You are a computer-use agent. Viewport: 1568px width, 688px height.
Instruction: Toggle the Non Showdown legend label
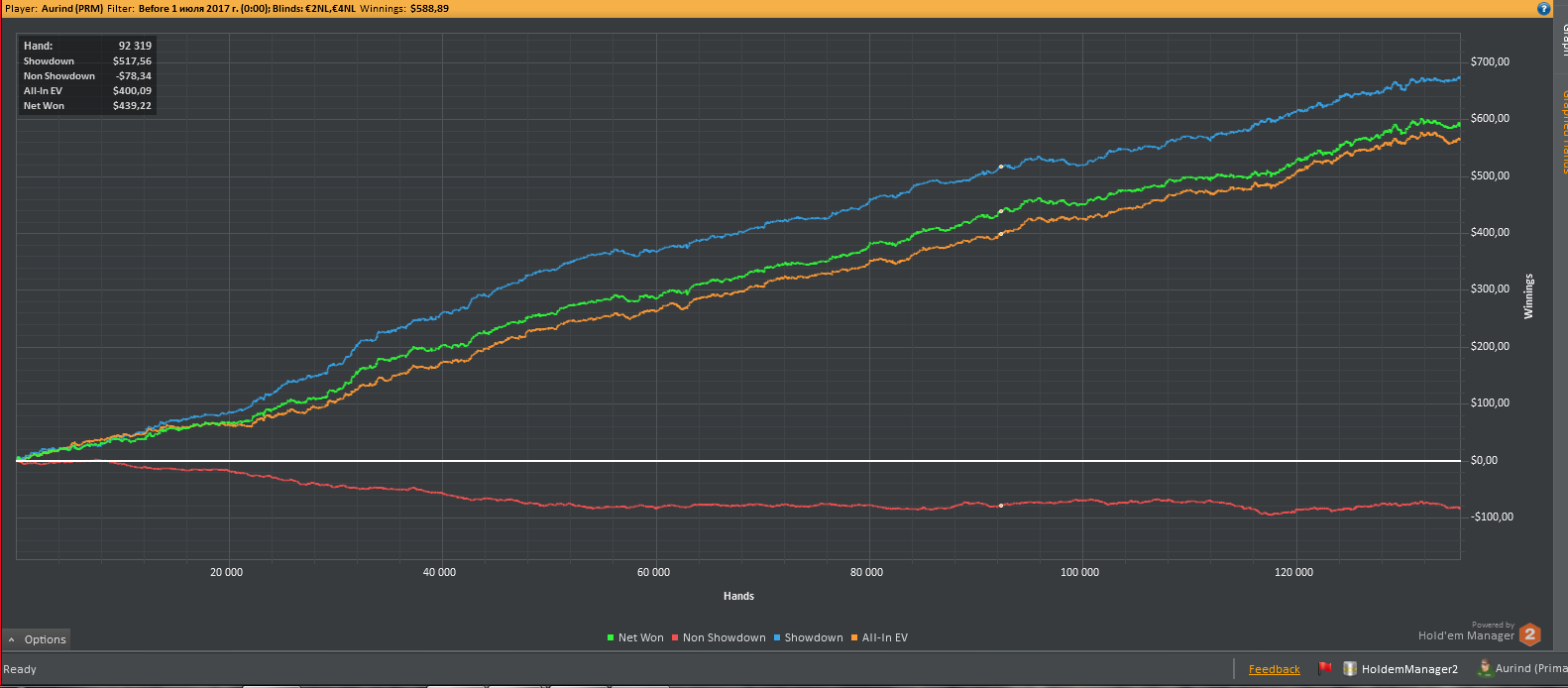click(x=724, y=637)
